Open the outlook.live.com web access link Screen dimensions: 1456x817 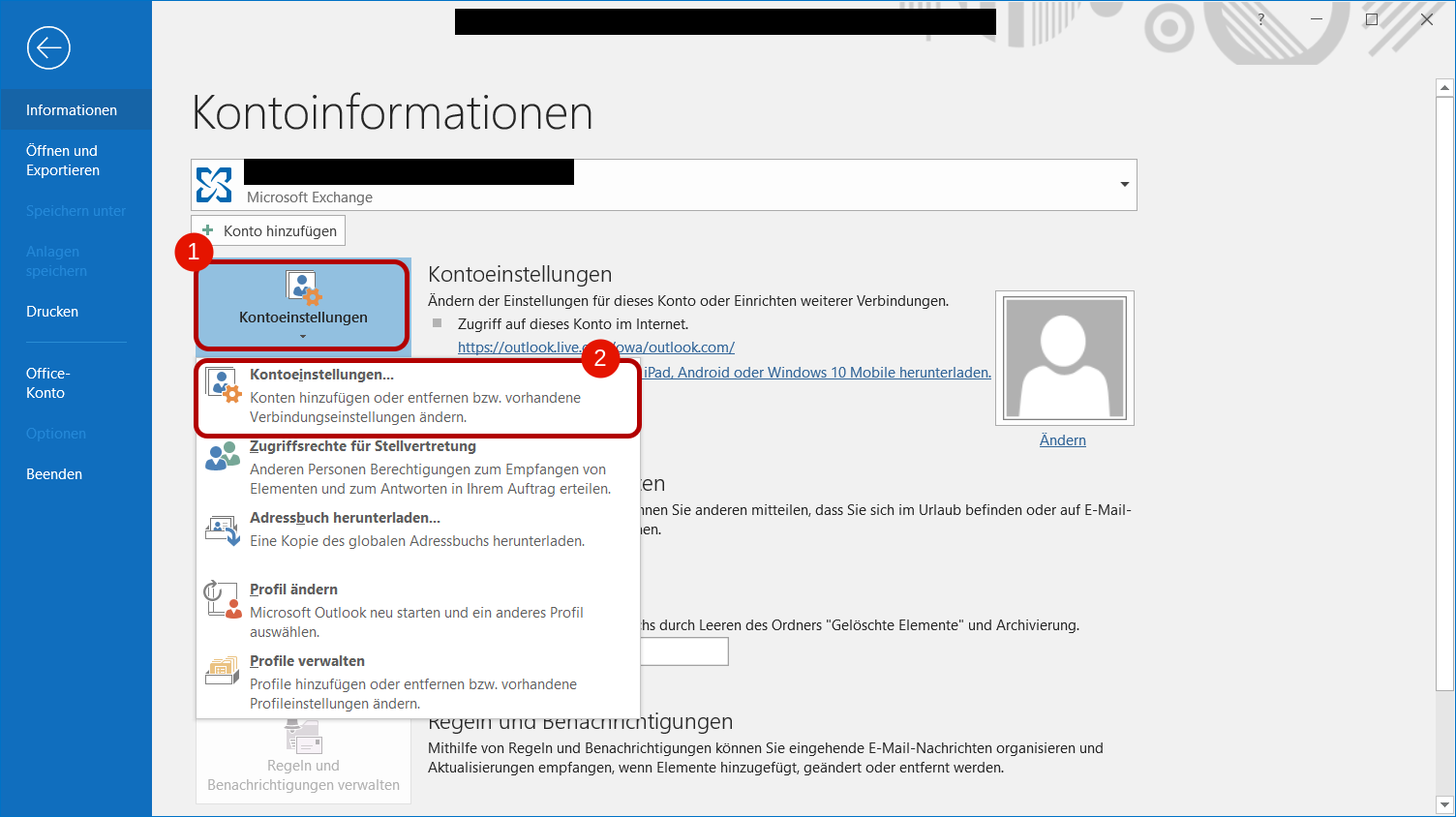point(596,348)
